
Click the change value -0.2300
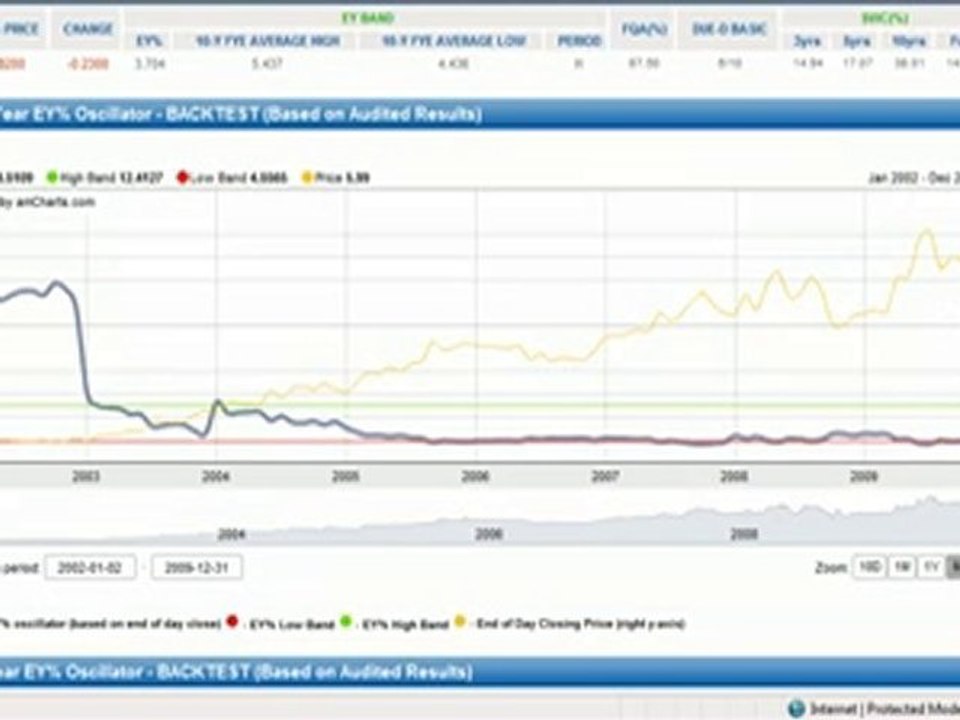click(x=88, y=64)
